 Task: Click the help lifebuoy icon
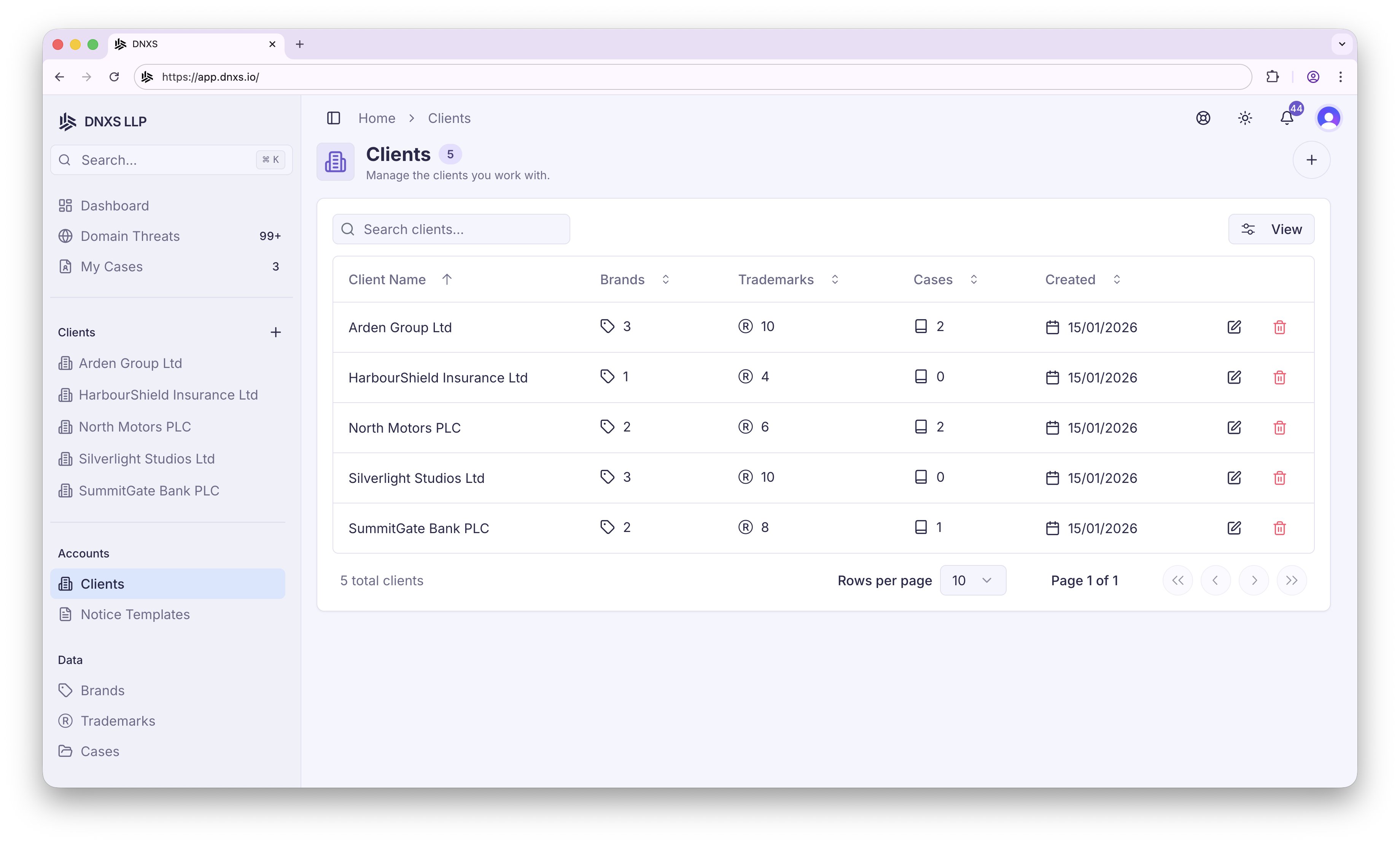click(x=1203, y=118)
